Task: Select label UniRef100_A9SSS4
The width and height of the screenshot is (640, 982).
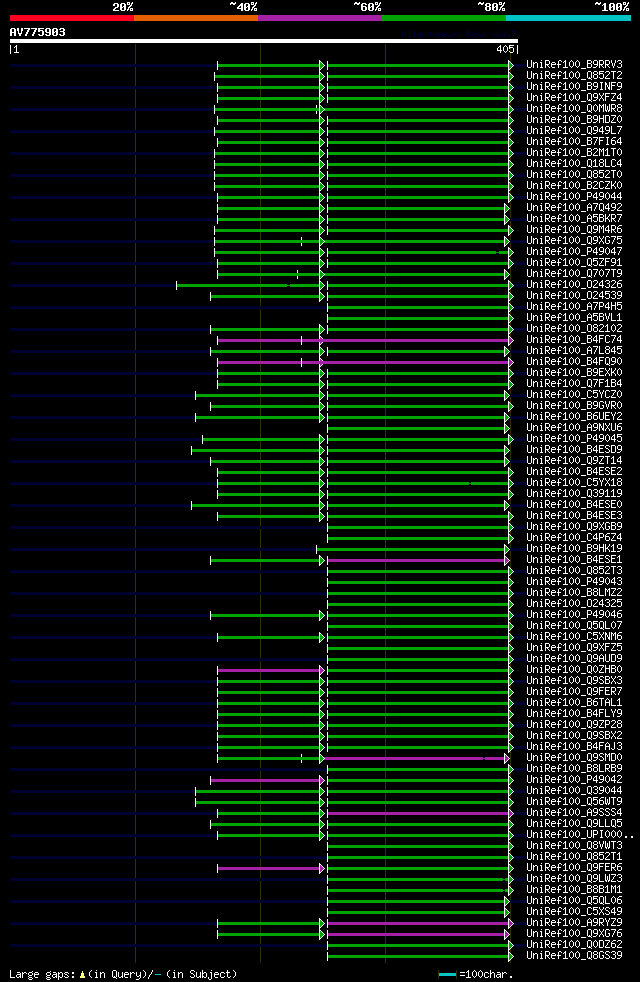Action: click(x=574, y=813)
